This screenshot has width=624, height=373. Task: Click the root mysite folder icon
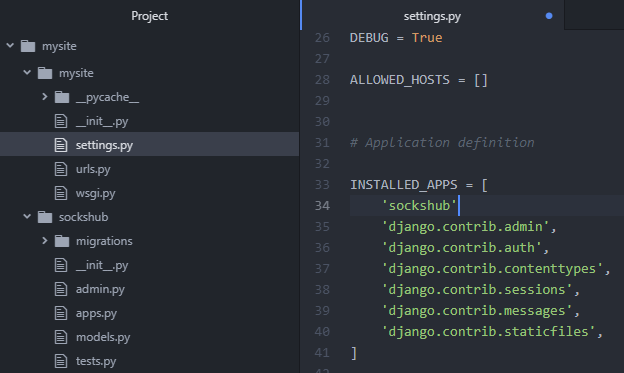pyautogui.click(x=28, y=46)
